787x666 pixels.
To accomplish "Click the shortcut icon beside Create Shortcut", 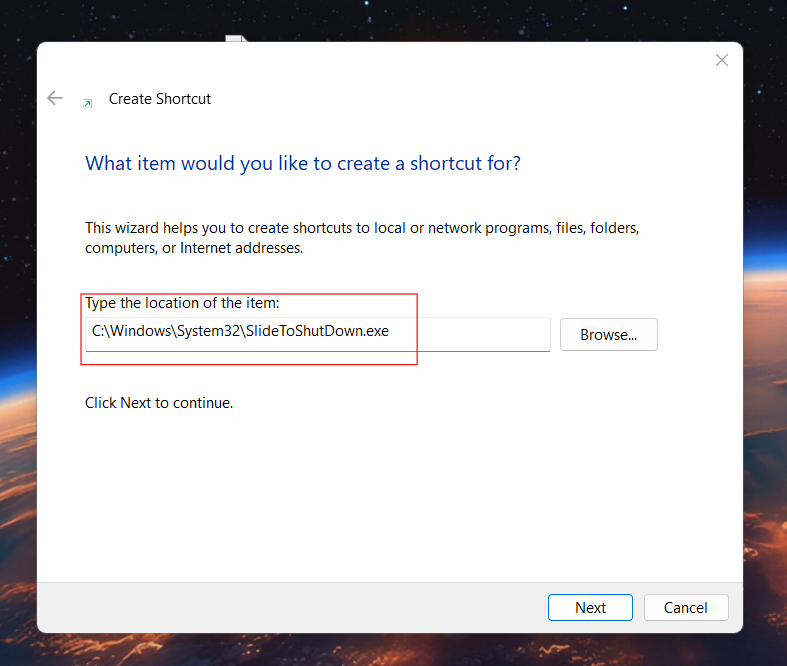I will (87, 101).
